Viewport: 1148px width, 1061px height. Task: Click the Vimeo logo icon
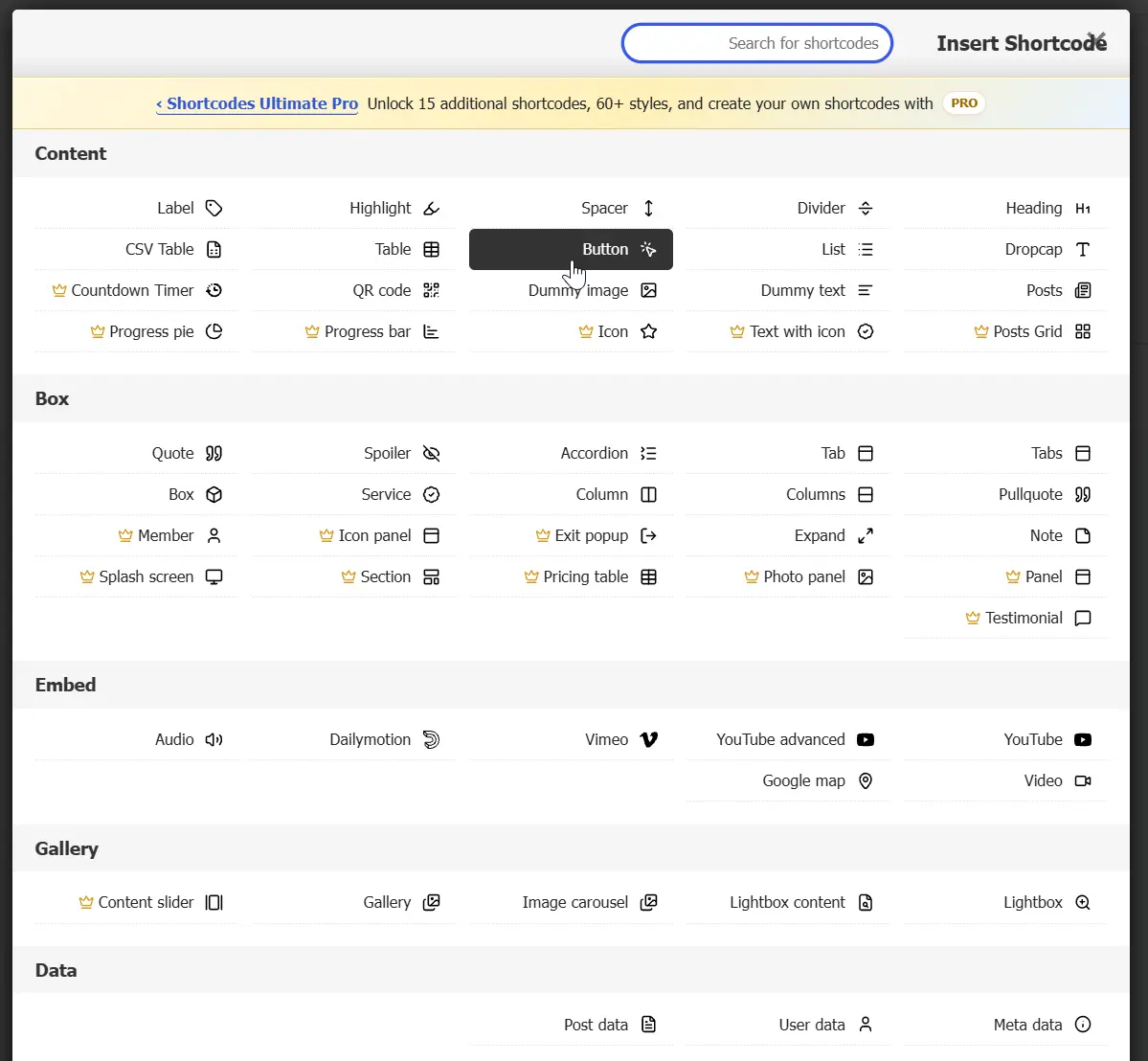(x=648, y=740)
